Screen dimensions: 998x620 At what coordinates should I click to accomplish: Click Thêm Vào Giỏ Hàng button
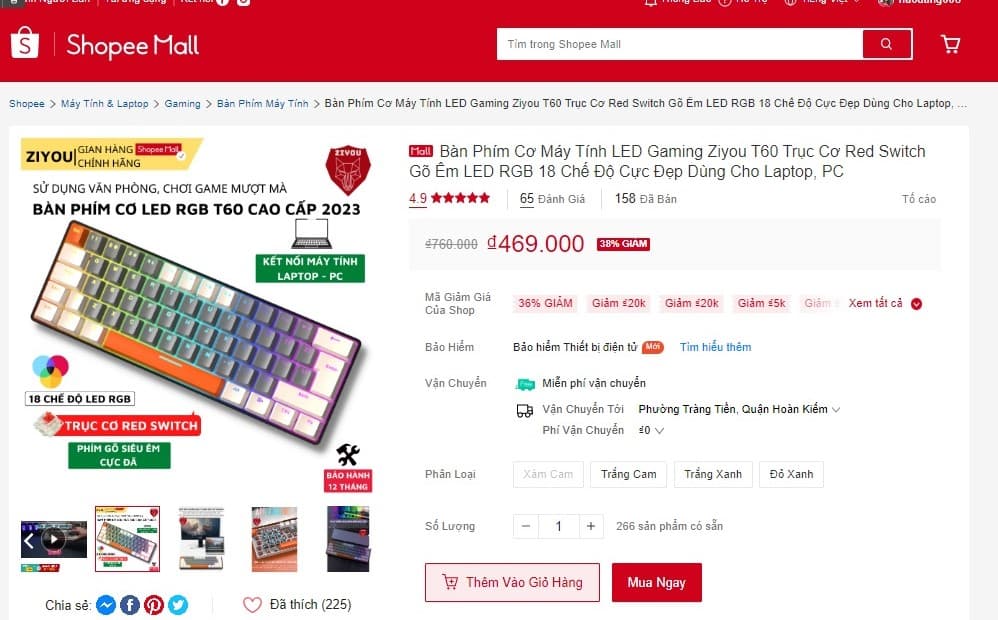pyautogui.click(x=512, y=582)
